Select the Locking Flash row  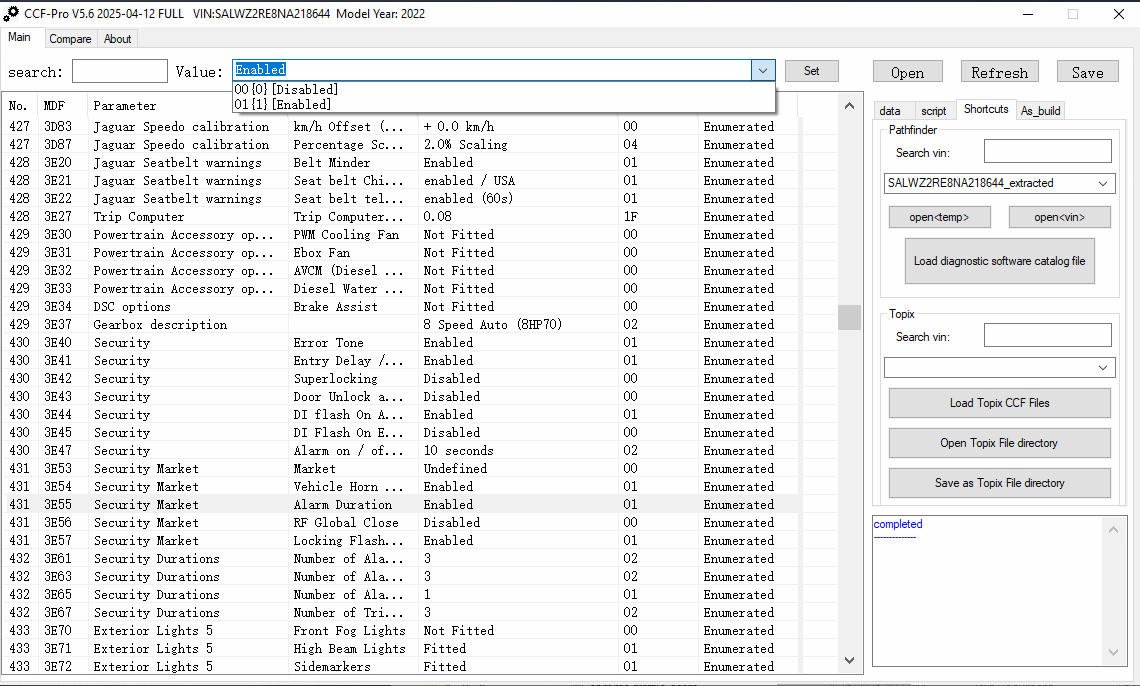pos(400,541)
